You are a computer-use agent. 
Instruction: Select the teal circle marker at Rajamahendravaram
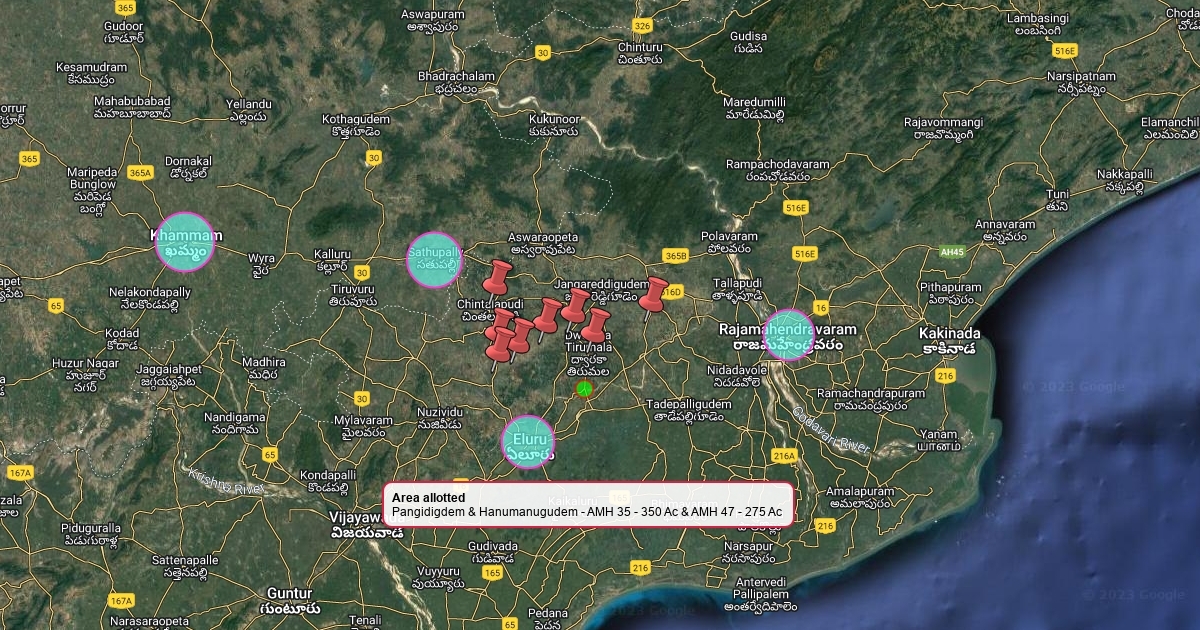(x=789, y=335)
